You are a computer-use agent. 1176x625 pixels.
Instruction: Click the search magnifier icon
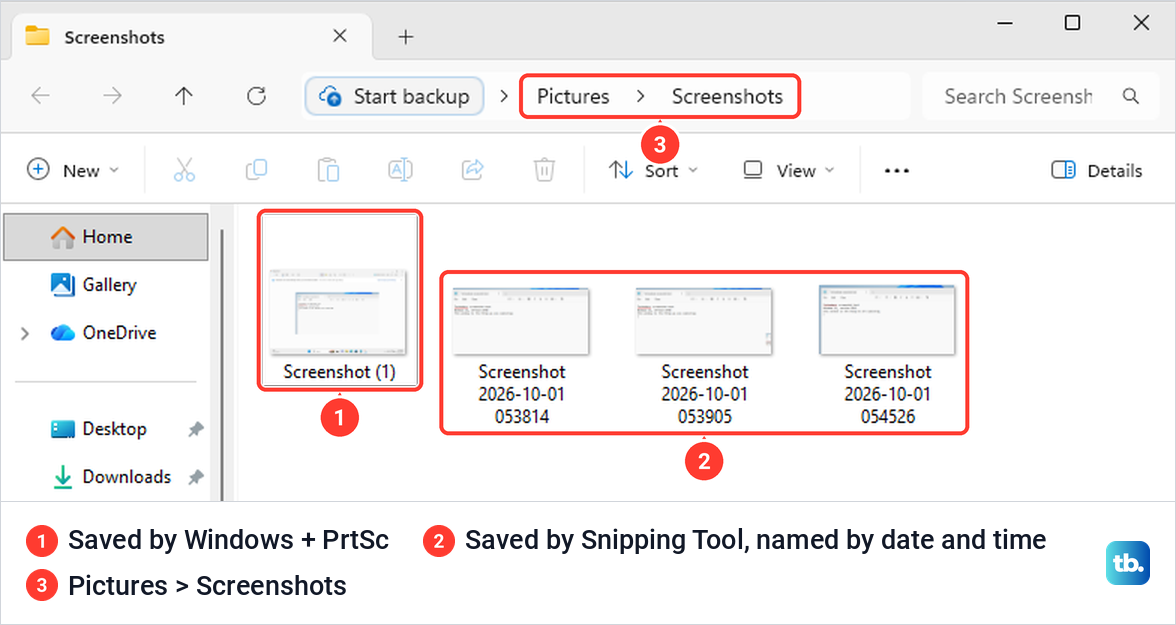point(1130,96)
